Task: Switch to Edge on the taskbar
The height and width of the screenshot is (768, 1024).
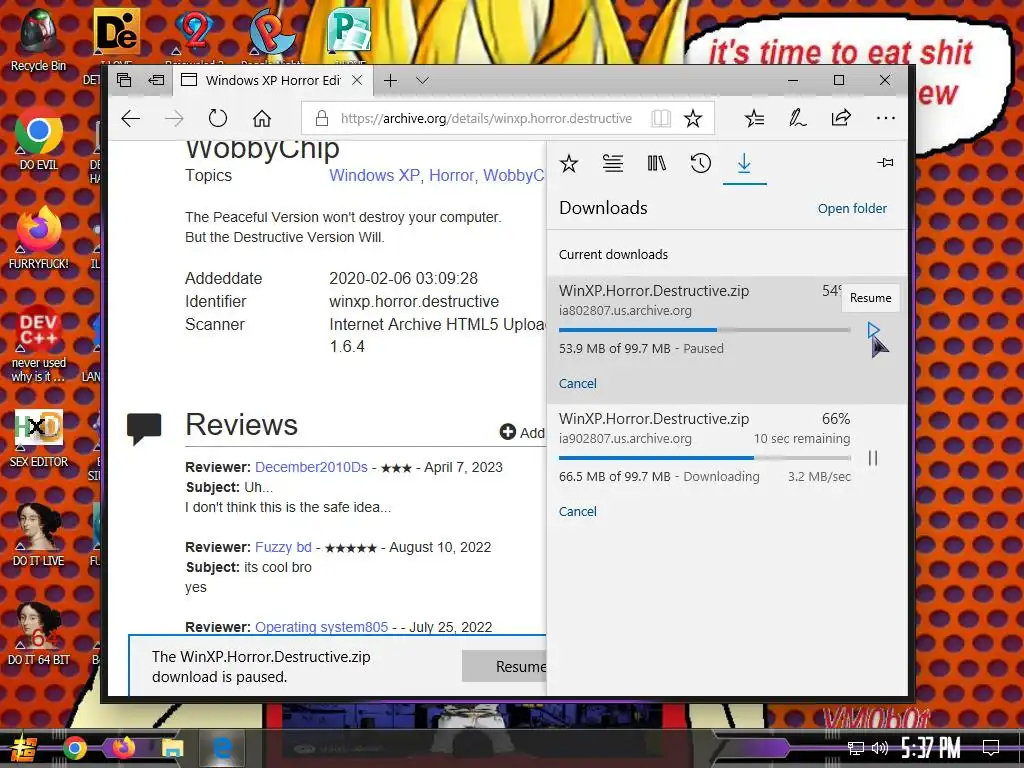Action: pyautogui.click(x=221, y=748)
